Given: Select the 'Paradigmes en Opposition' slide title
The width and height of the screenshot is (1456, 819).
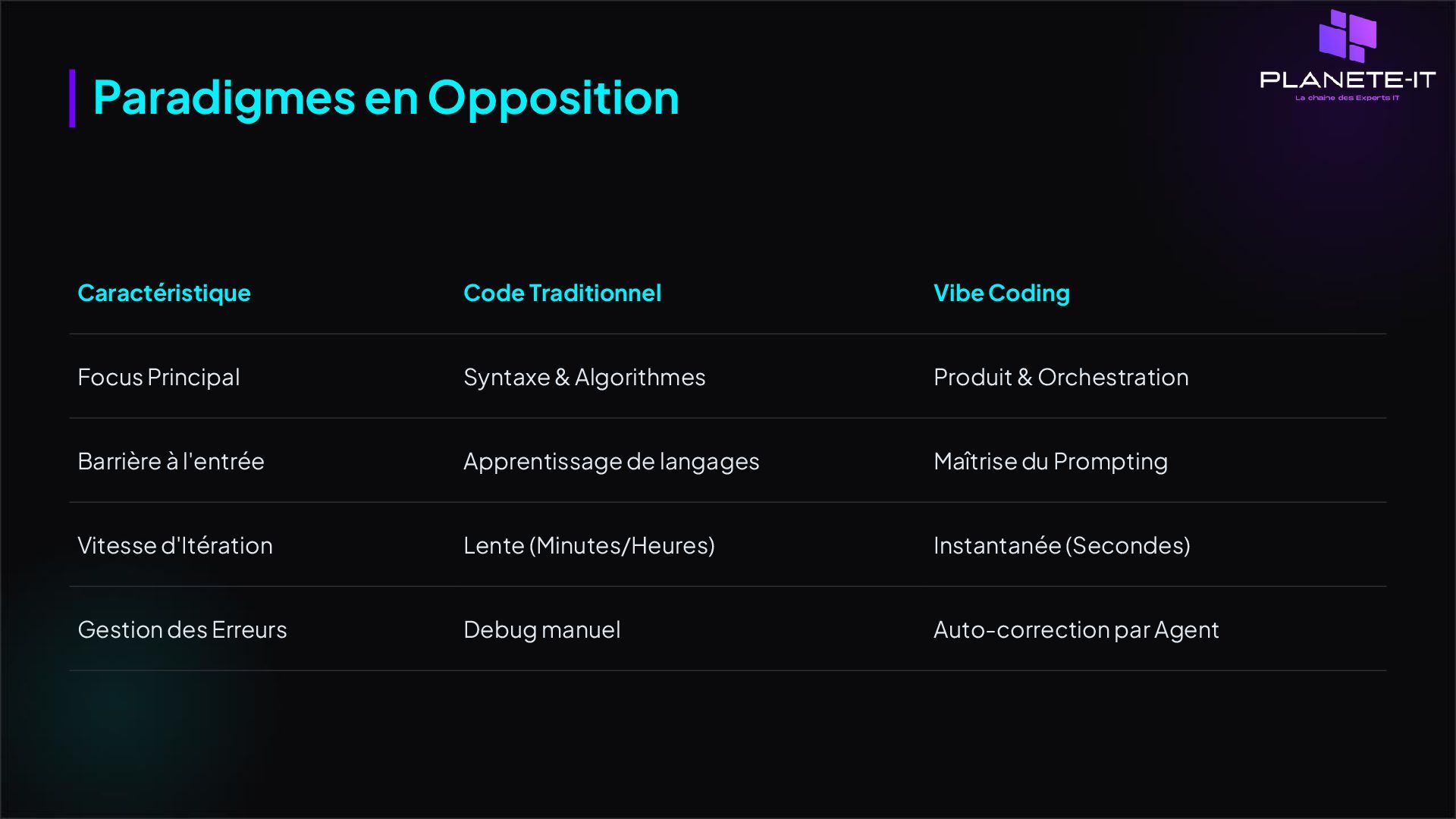Looking at the screenshot, I should point(385,98).
